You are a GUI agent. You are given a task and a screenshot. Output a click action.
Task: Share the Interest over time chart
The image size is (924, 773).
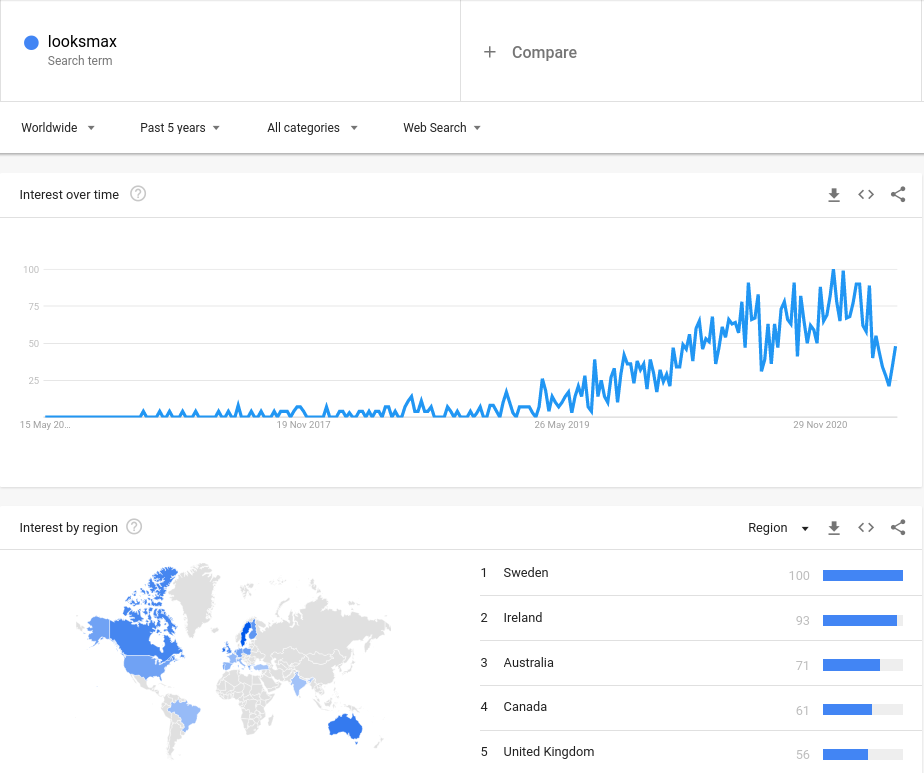[x=898, y=195]
